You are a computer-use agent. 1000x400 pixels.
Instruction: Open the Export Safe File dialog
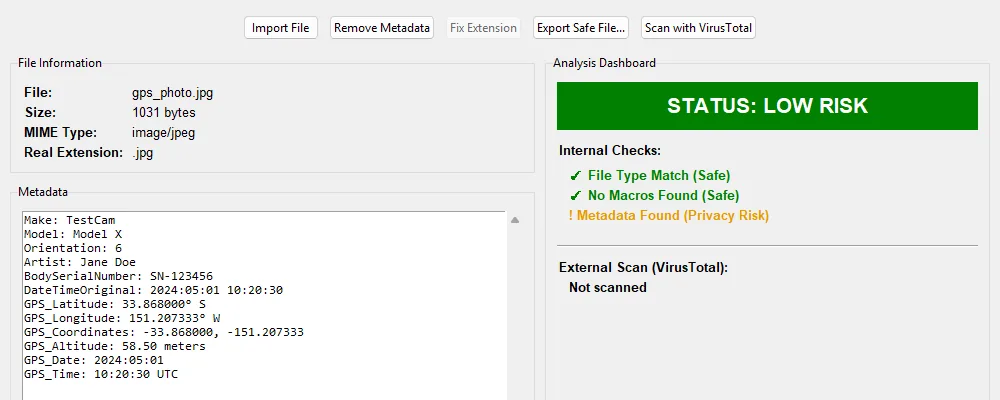tap(581, 28)
